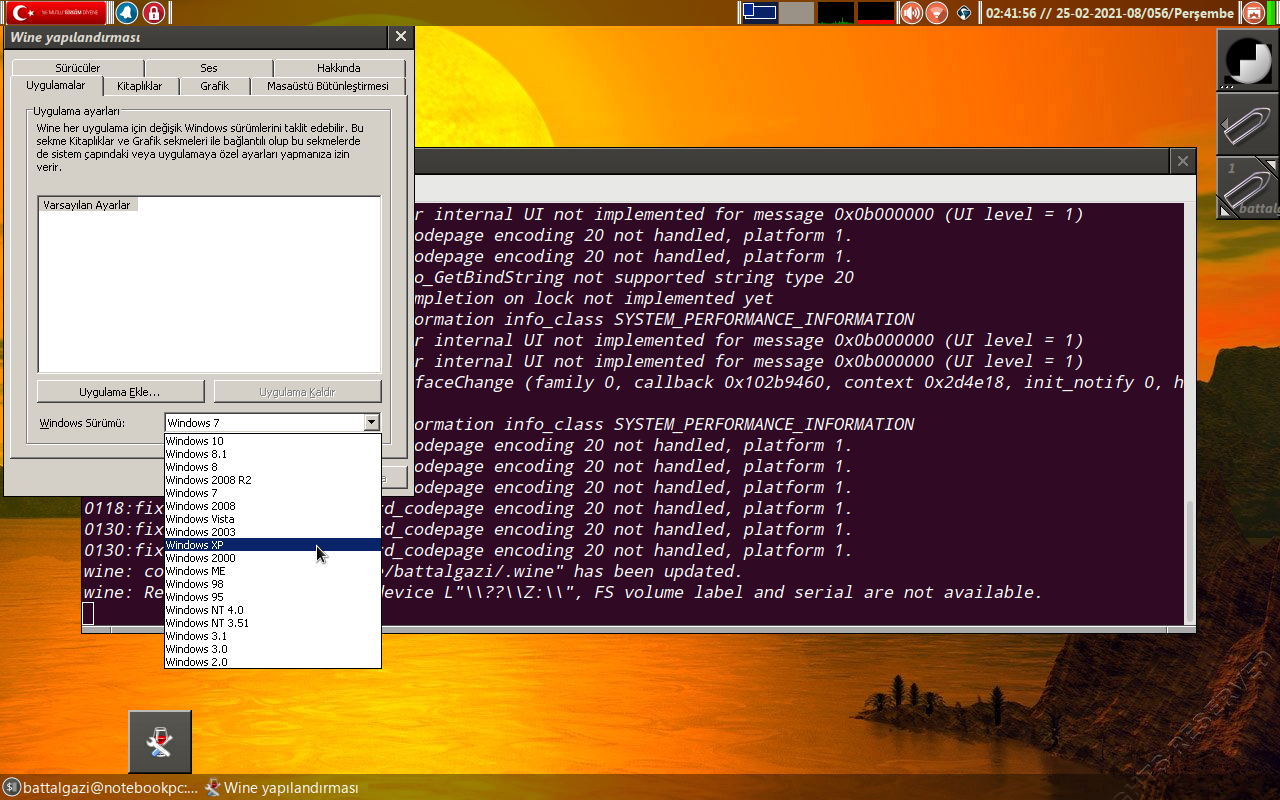Choose Windows 2003 from the version list
1280x800 pixels.
(272, 532)
